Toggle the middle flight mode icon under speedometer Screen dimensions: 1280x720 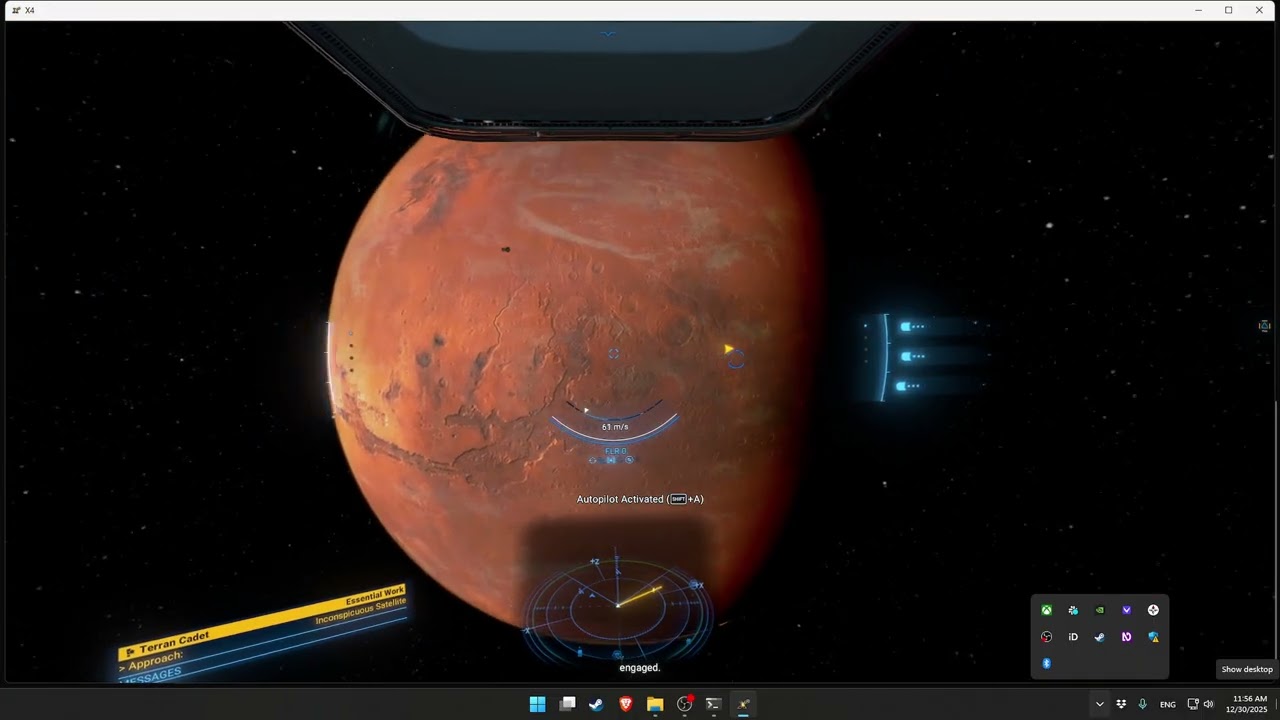click(x=611, y=460)
